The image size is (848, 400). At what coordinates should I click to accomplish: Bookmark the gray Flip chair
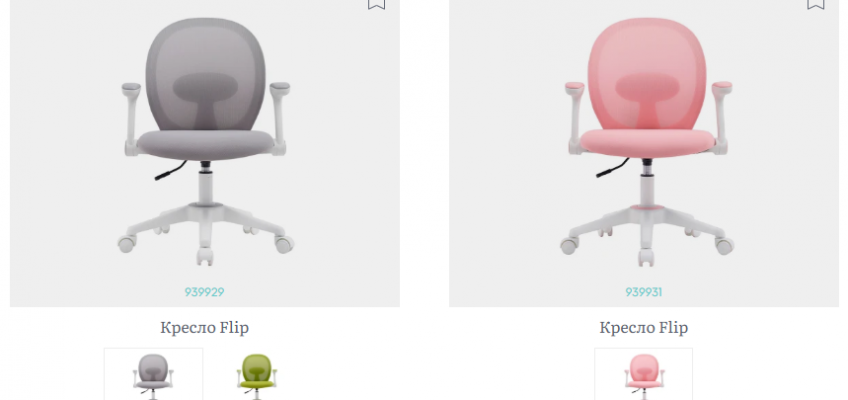click(x=376, y=4)
